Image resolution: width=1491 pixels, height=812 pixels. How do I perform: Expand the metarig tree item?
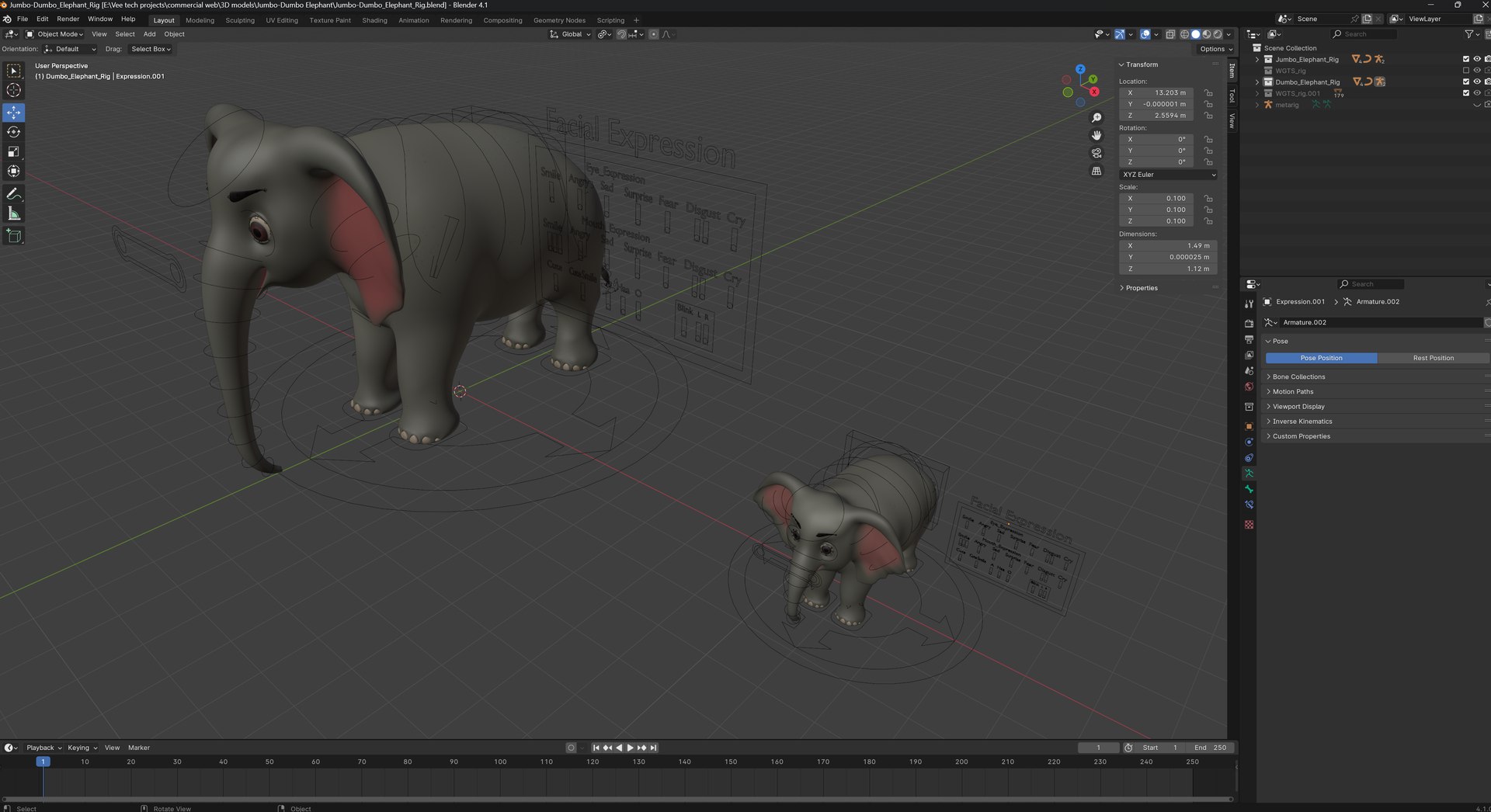tap(1257, 105)
